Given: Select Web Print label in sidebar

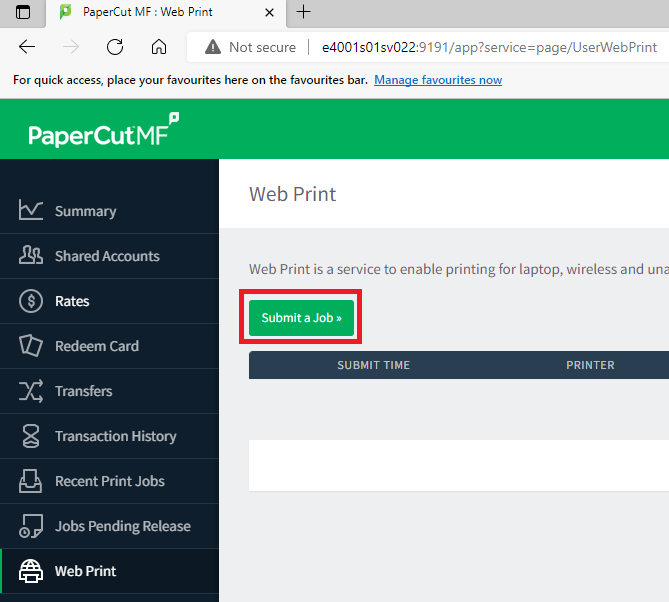Looking at the screenshot, I should click(85, 571).
